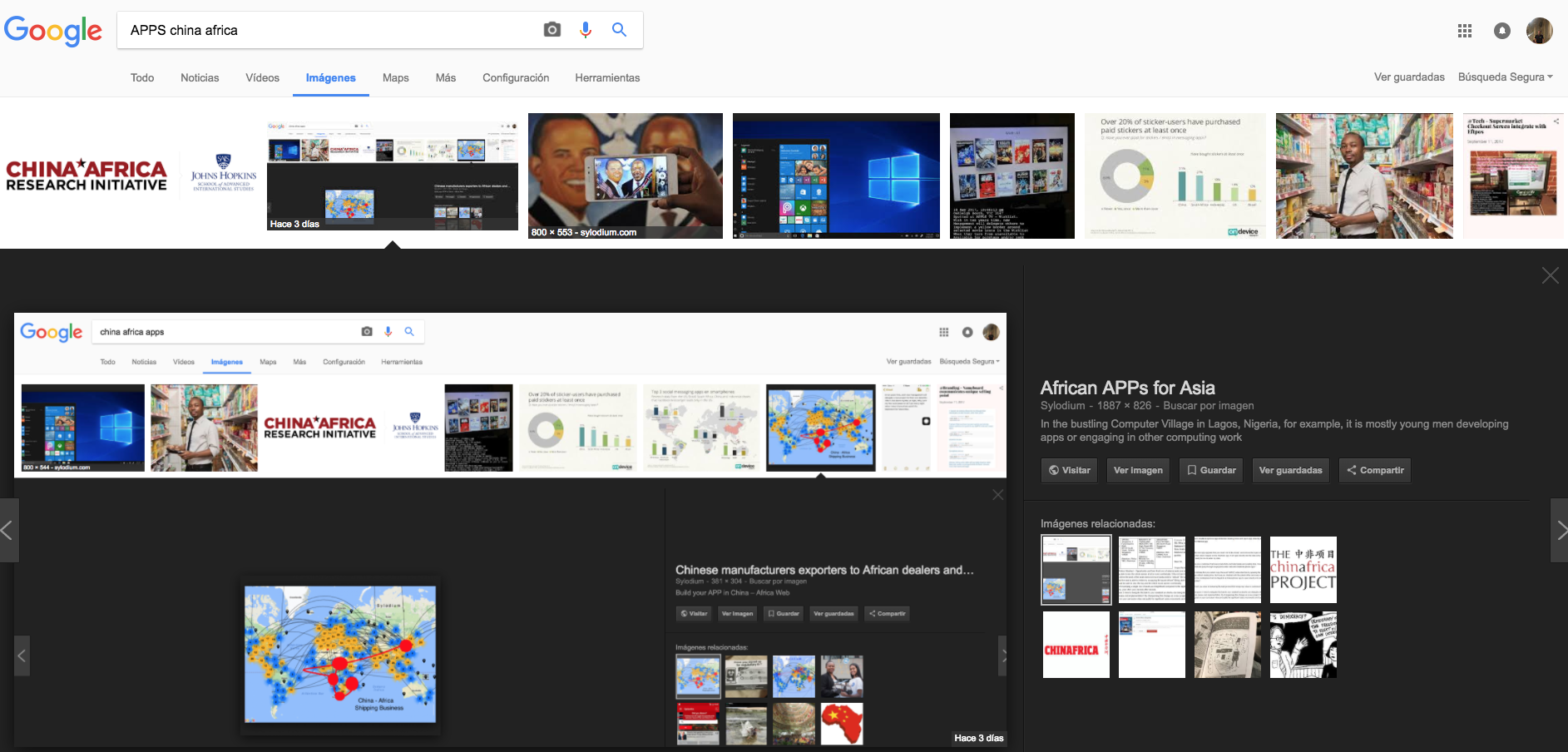Image resolution: width=1568 pixels, height=752 pixels.
Task: Open the Obama selfie sylodium.com thumbnail
Action: (626, 176)
